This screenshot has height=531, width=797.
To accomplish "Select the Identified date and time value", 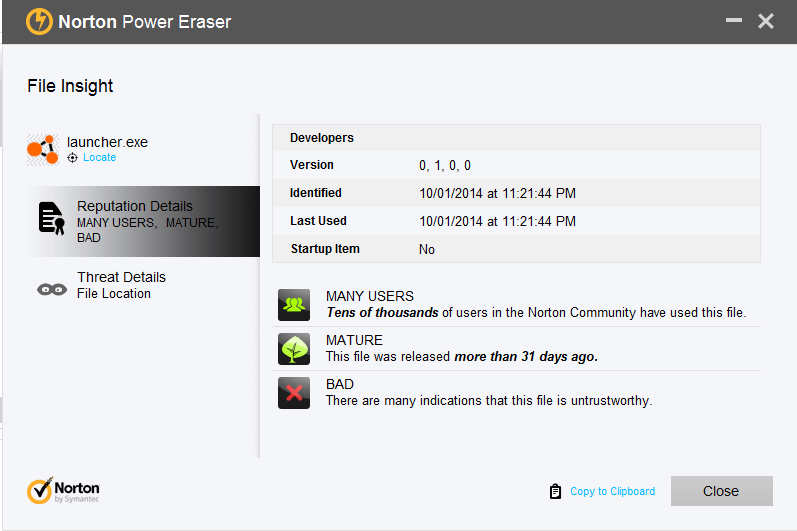I will point(497,194).
